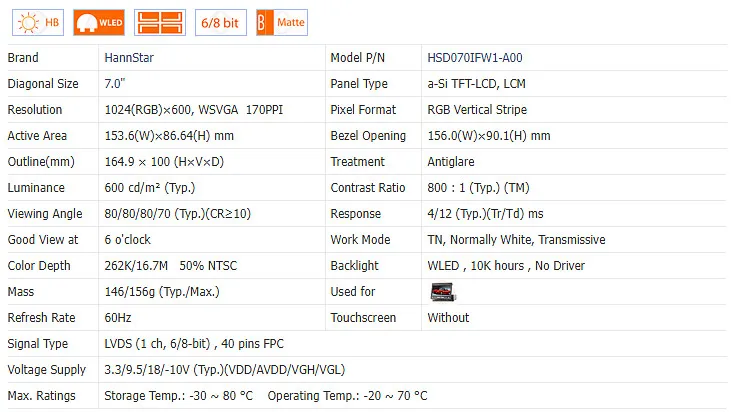Click the Viewing Angle label
The width and height of the screenshot is (731, 412).
(45, 214)
